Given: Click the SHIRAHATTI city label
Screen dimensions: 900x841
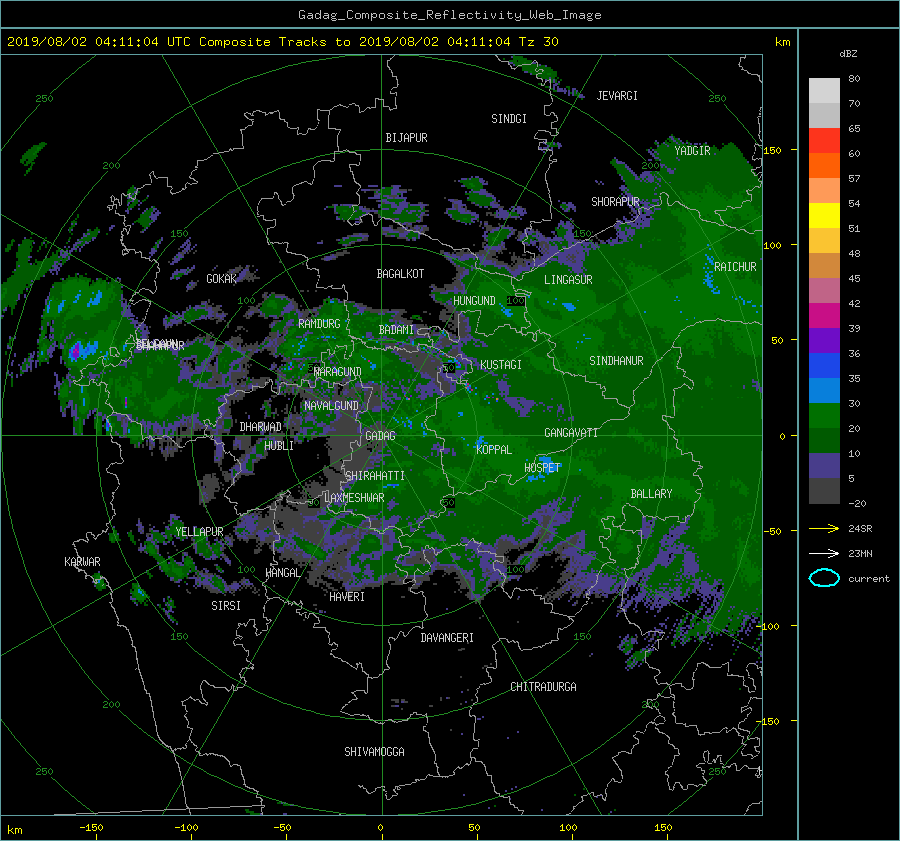Looking at the screenshot, I should pyautogui.click(x=375, y=476).
